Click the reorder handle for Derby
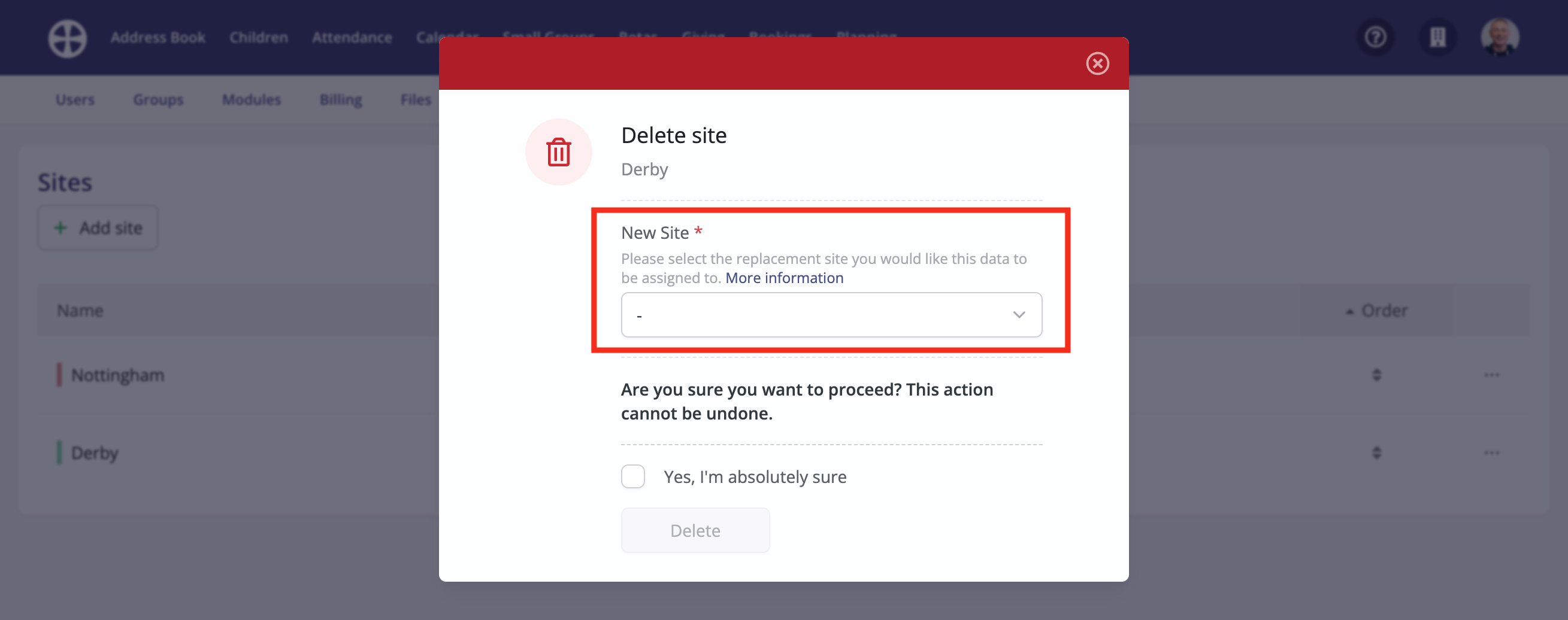 point(1376,453)
